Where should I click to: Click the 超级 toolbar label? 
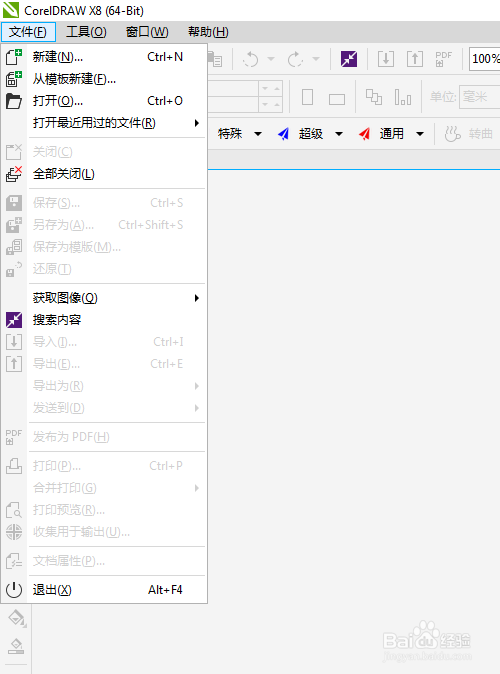[311, 134]
